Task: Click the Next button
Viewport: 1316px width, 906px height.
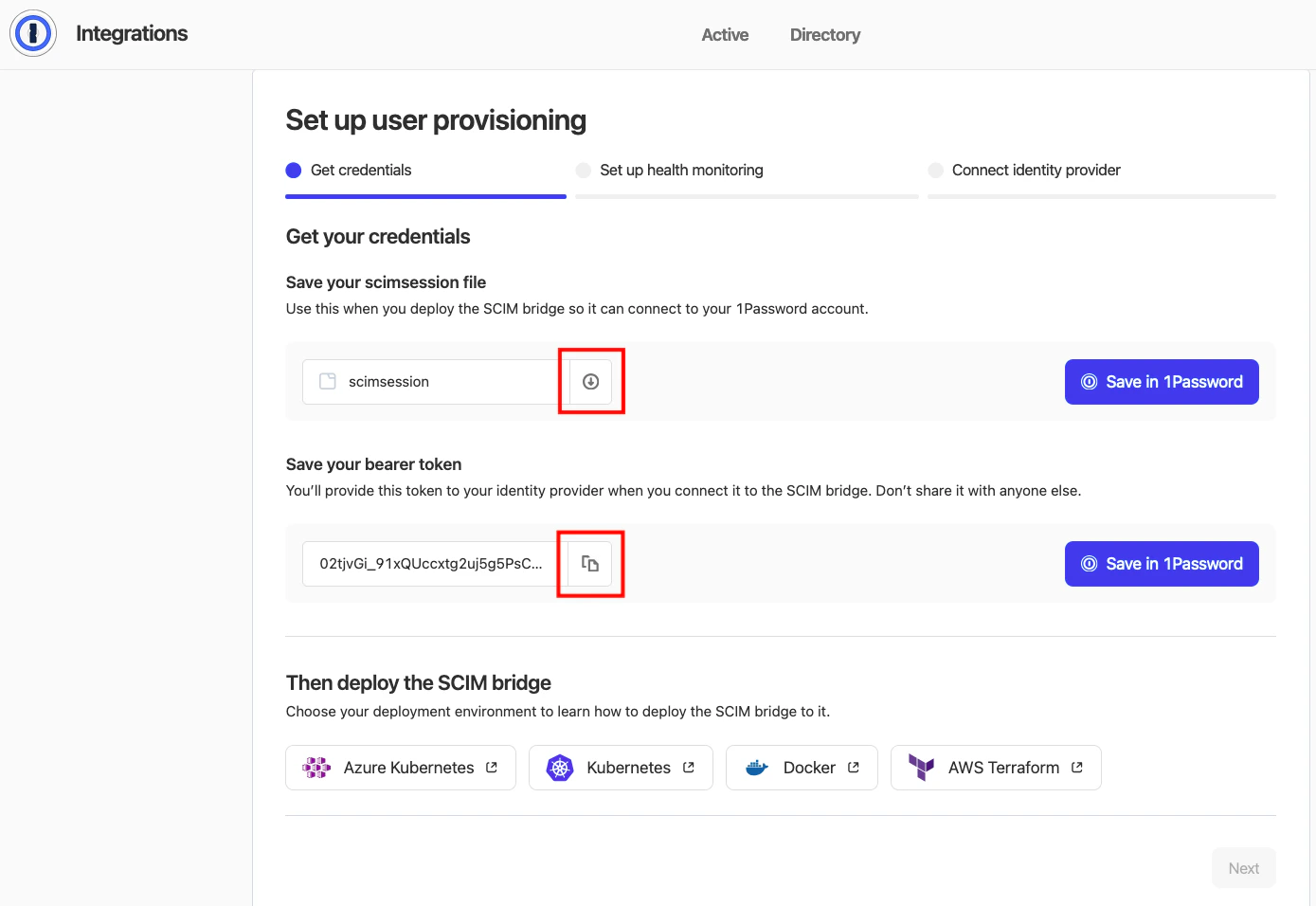Action: [1244, 868]
